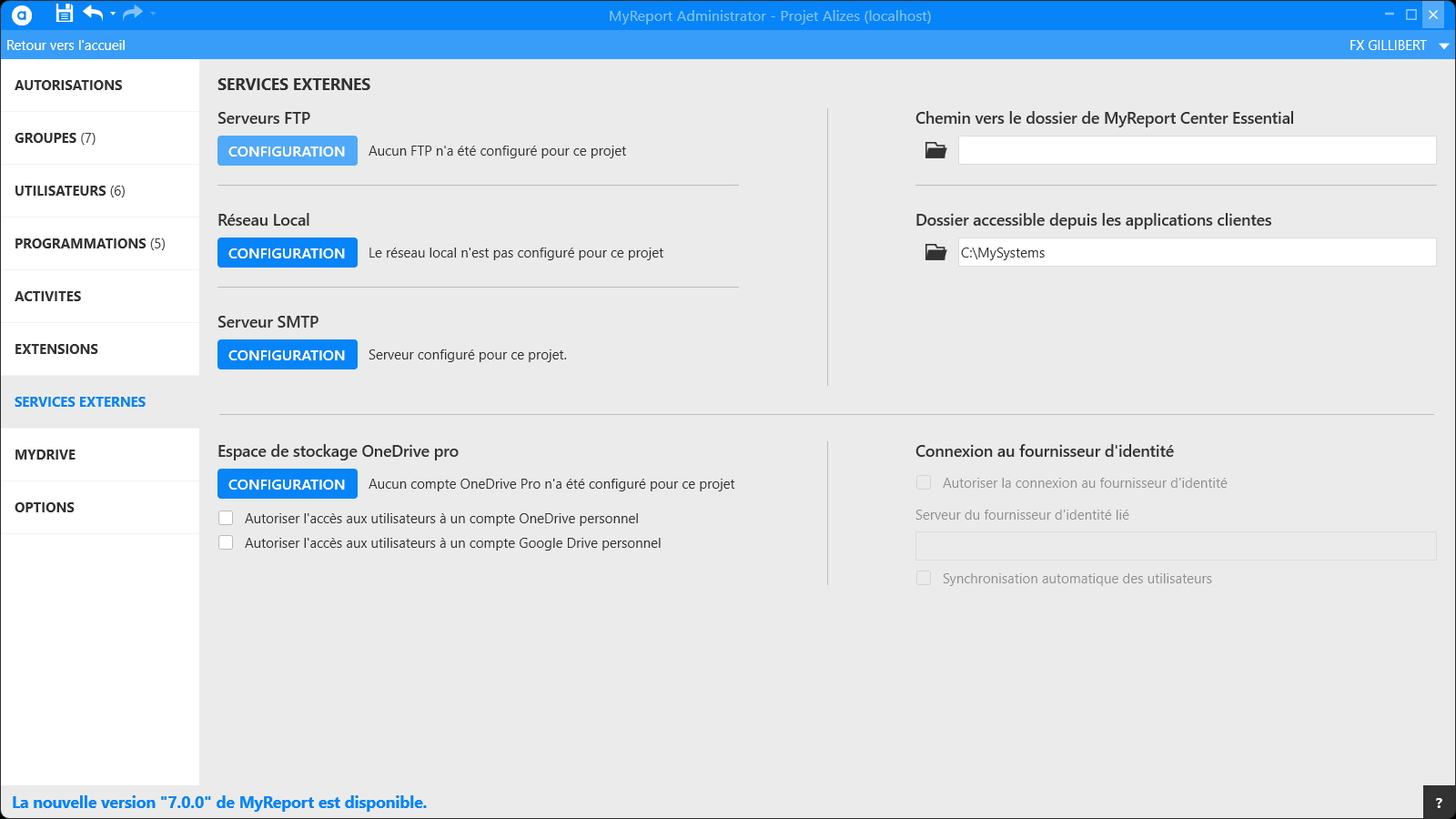
Task: Click the redo arrow icon
Action: pos(133,13)
